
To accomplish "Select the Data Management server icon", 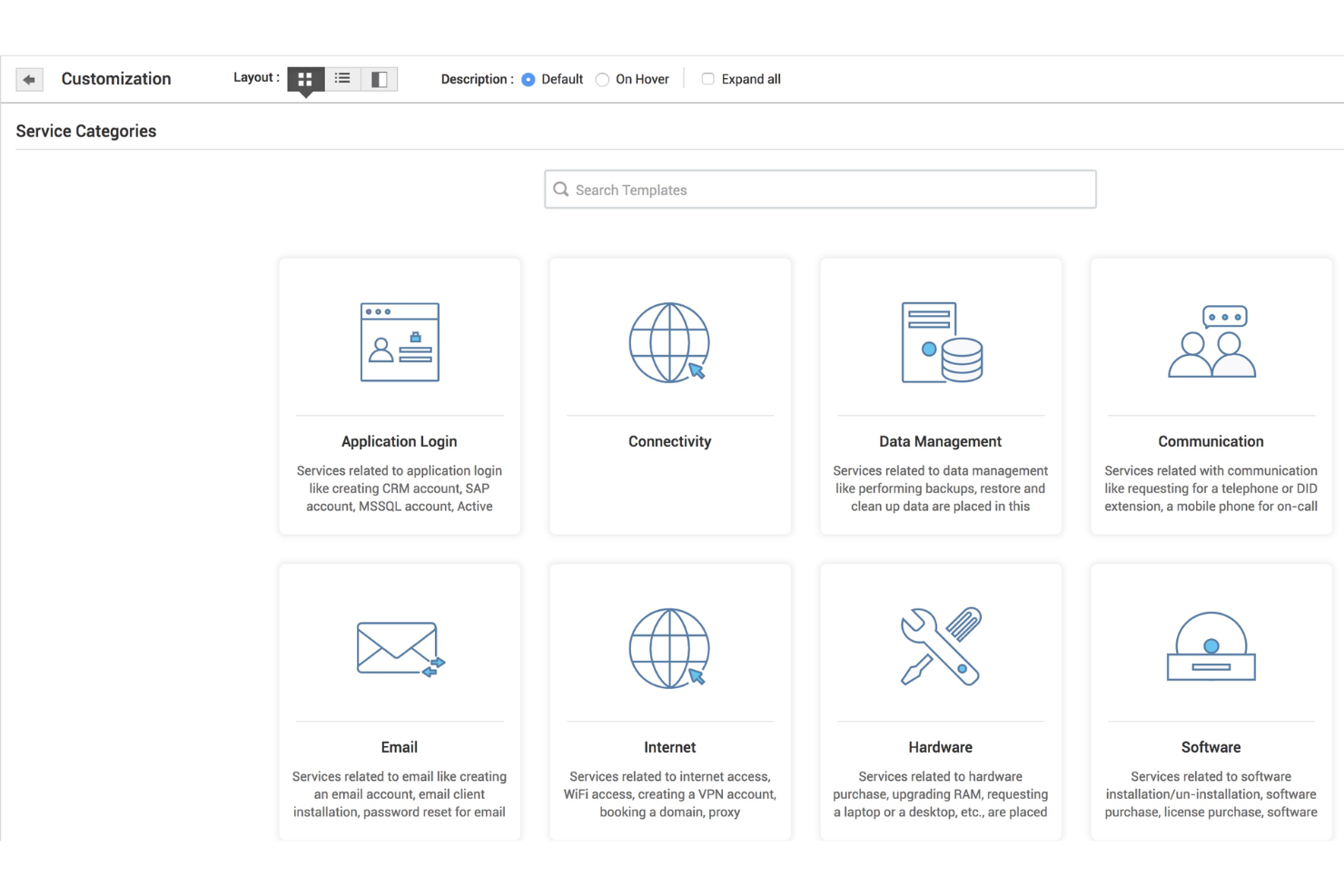I will coord(940,343).
